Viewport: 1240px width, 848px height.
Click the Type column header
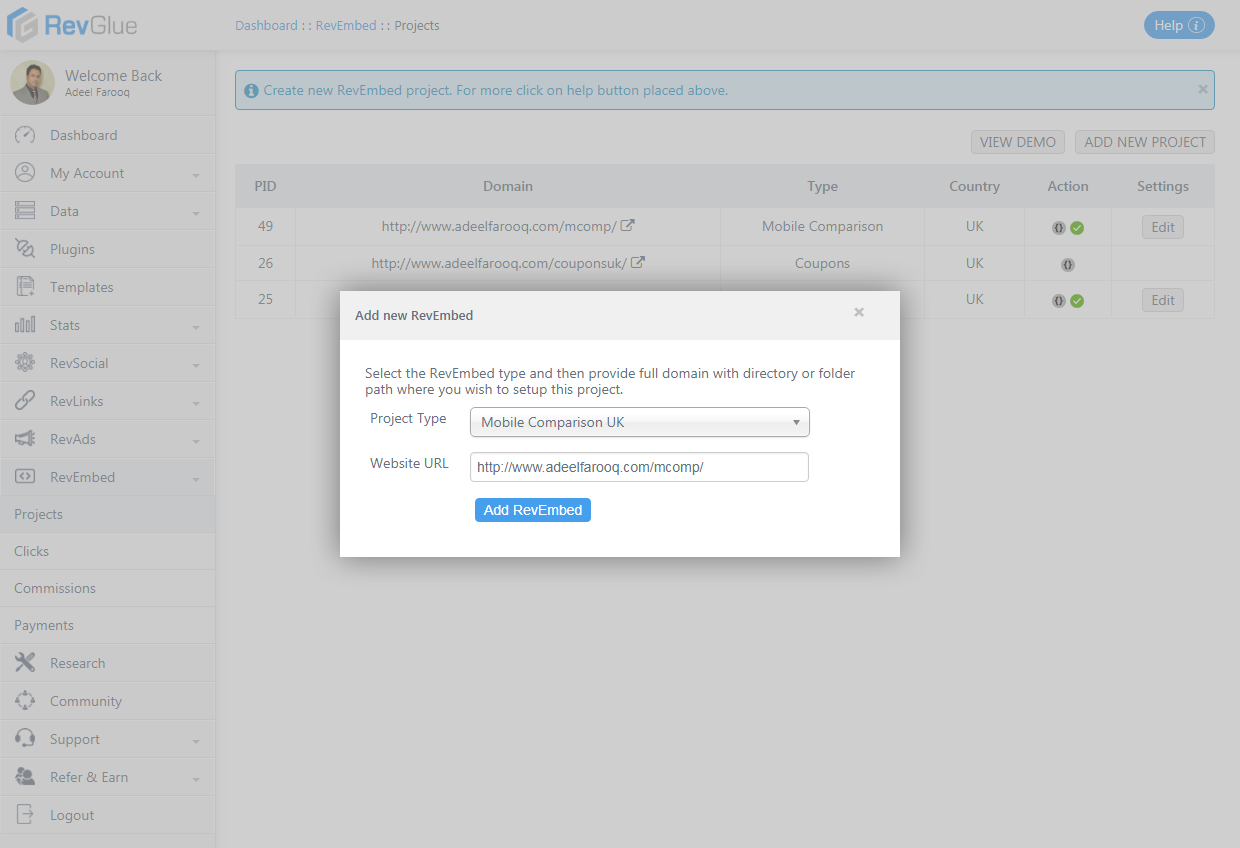click(823, 186)
